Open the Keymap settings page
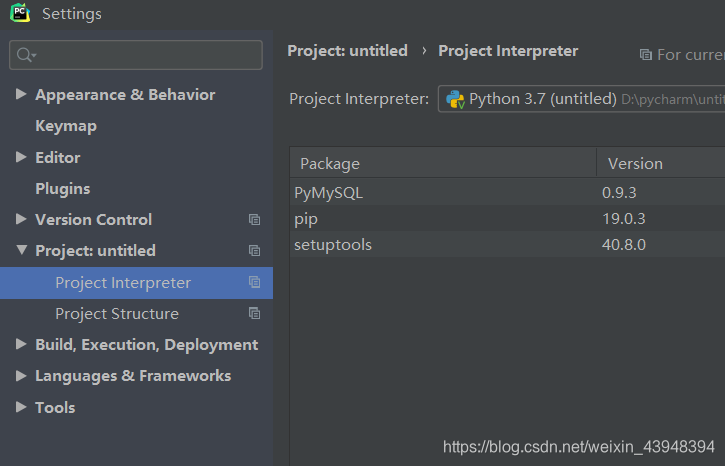725x466 pixels. pyautogui.click(x=66, y=126)
